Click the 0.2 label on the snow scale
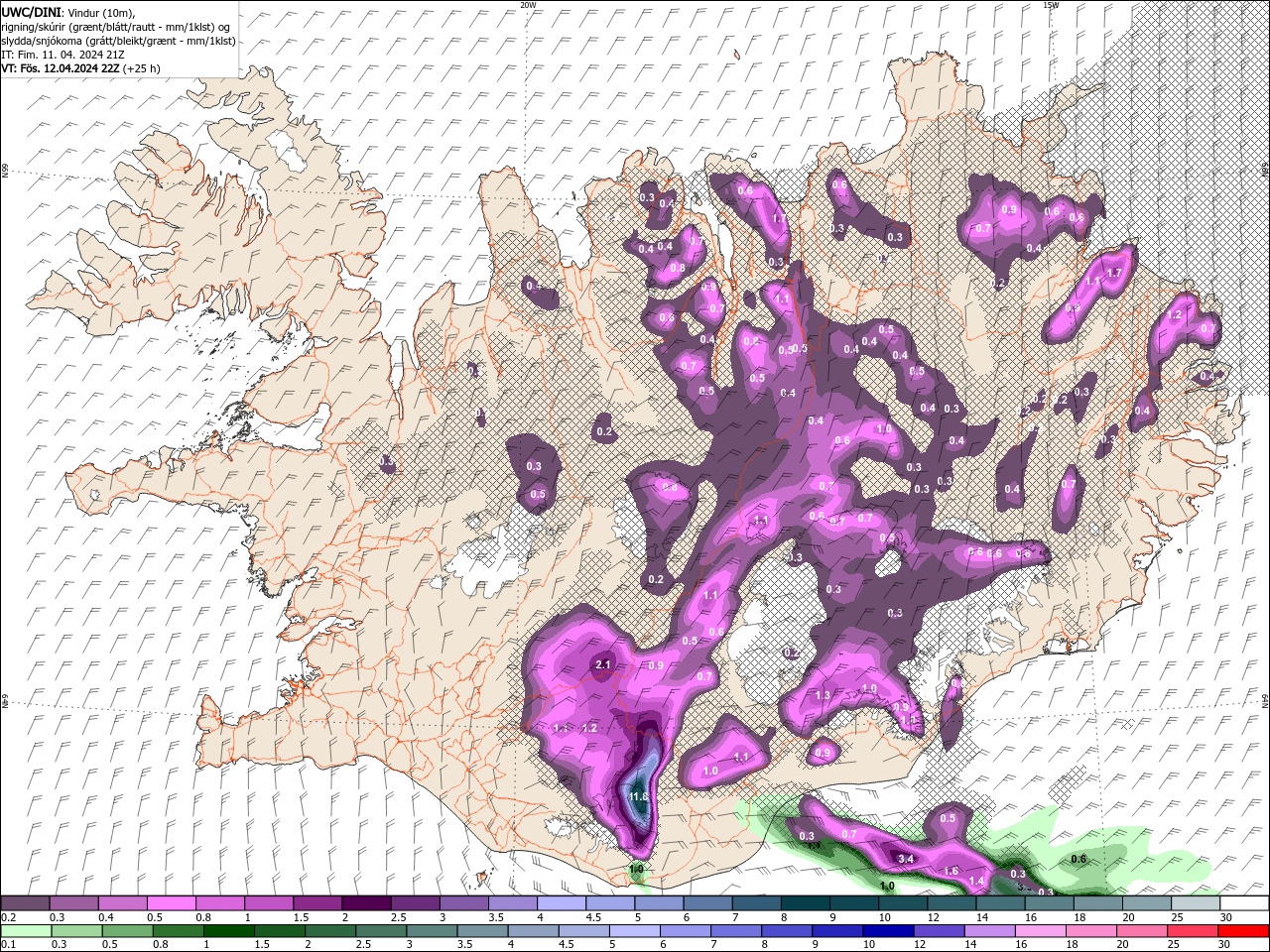Image resolution: width=1270 pixels, height=952 pixels. point(8,917)
